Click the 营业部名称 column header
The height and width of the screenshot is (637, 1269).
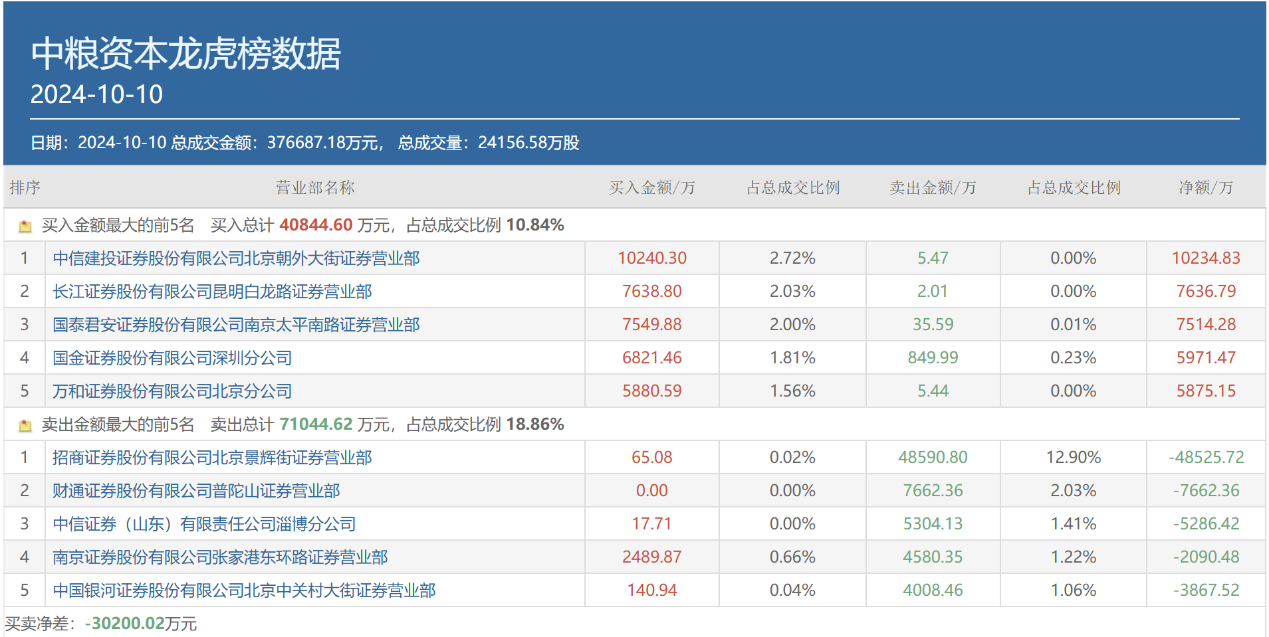point(315,188)
